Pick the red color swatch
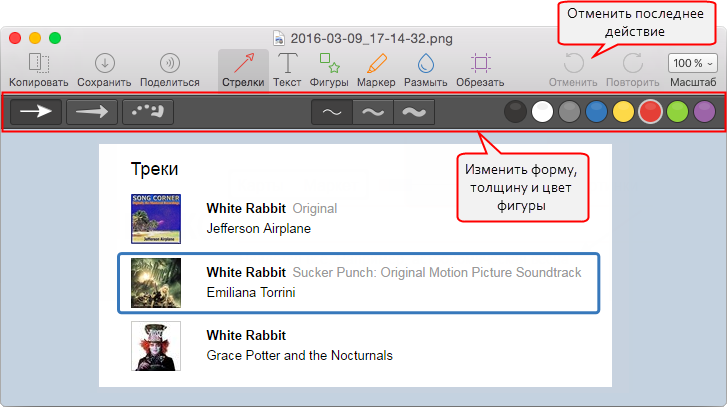This screenshot has height=407, width=727. (650, 112)
